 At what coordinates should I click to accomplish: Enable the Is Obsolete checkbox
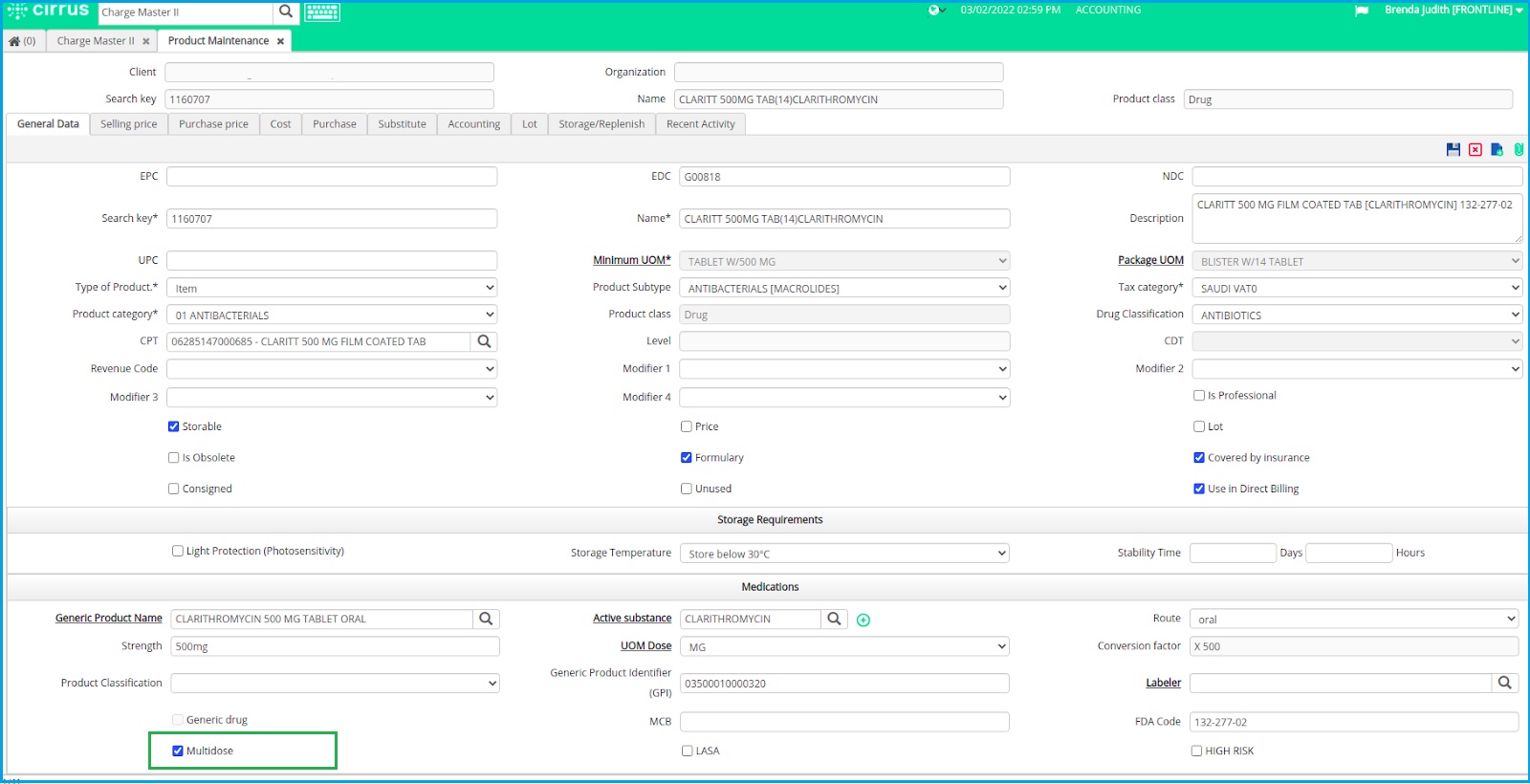pyautogui.click(x=174, y=458)
